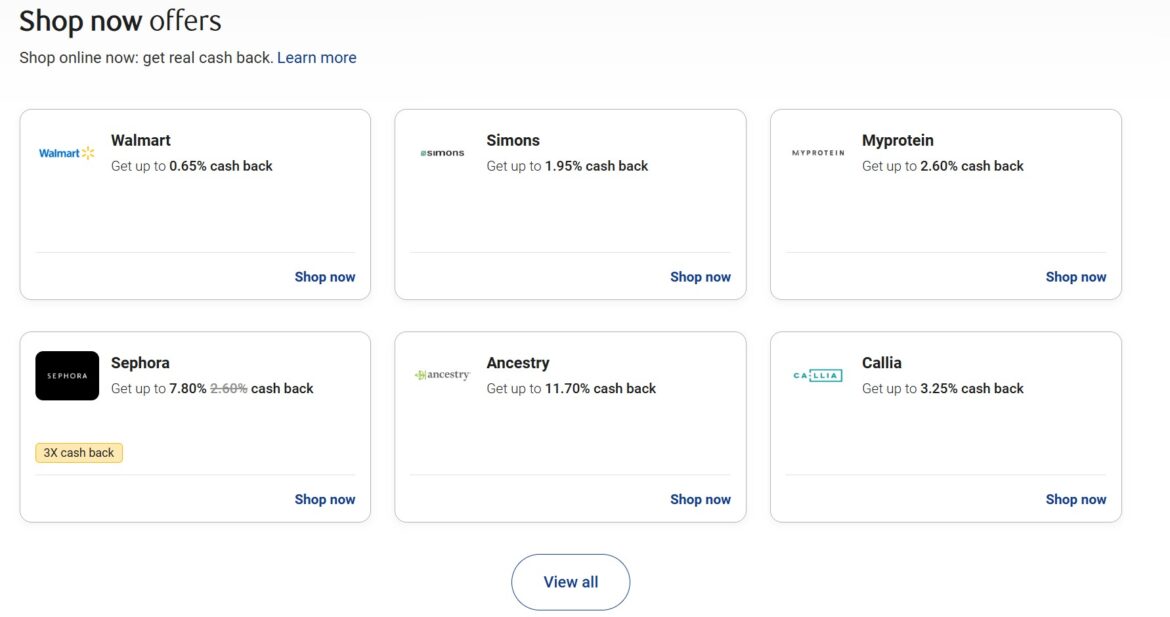Viewport: 1170px width, 617px height.
Task: Click the Simons logo icon
Action: [442, 153]
